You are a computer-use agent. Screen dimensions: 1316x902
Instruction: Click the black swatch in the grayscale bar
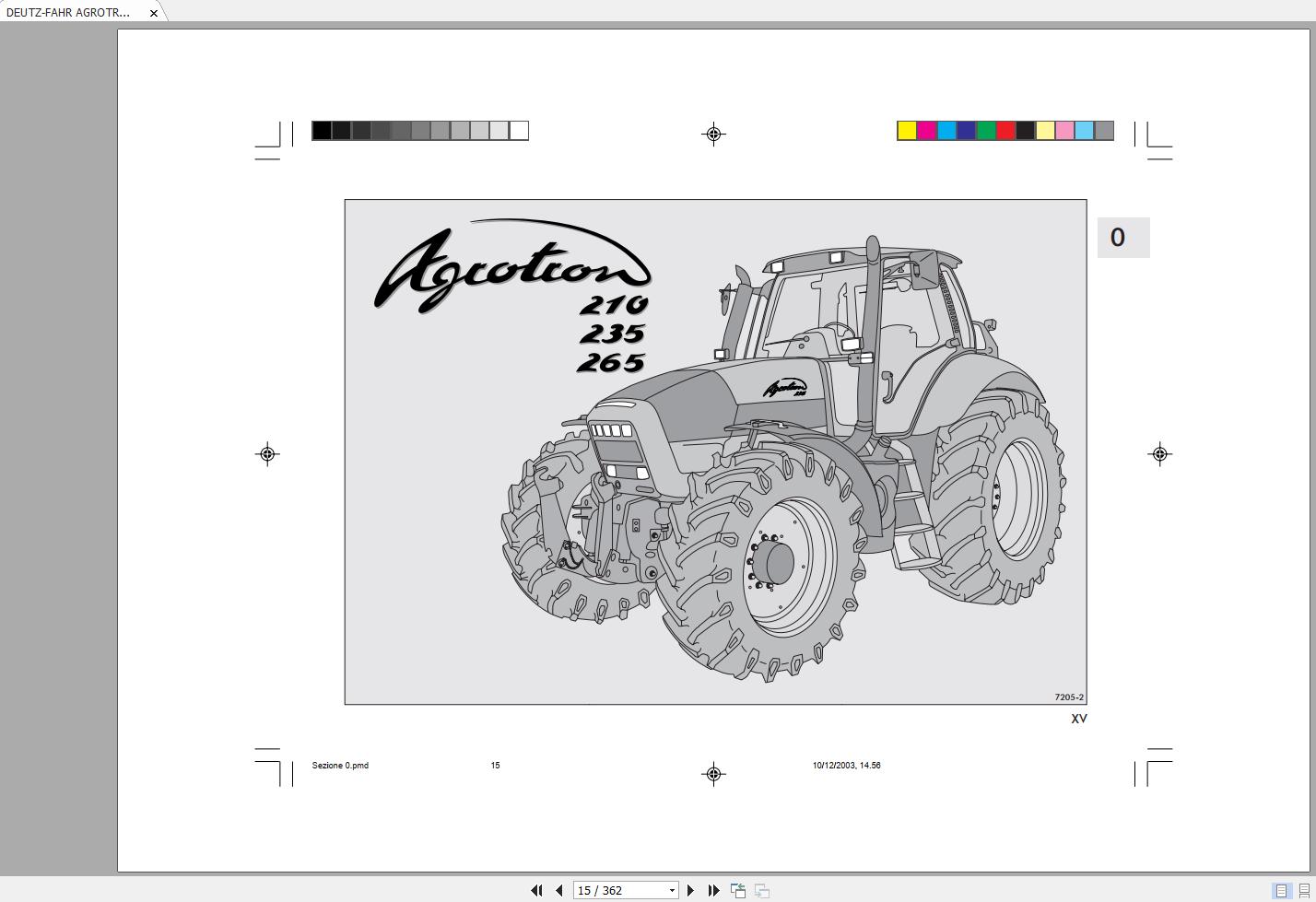pos(322,131)
